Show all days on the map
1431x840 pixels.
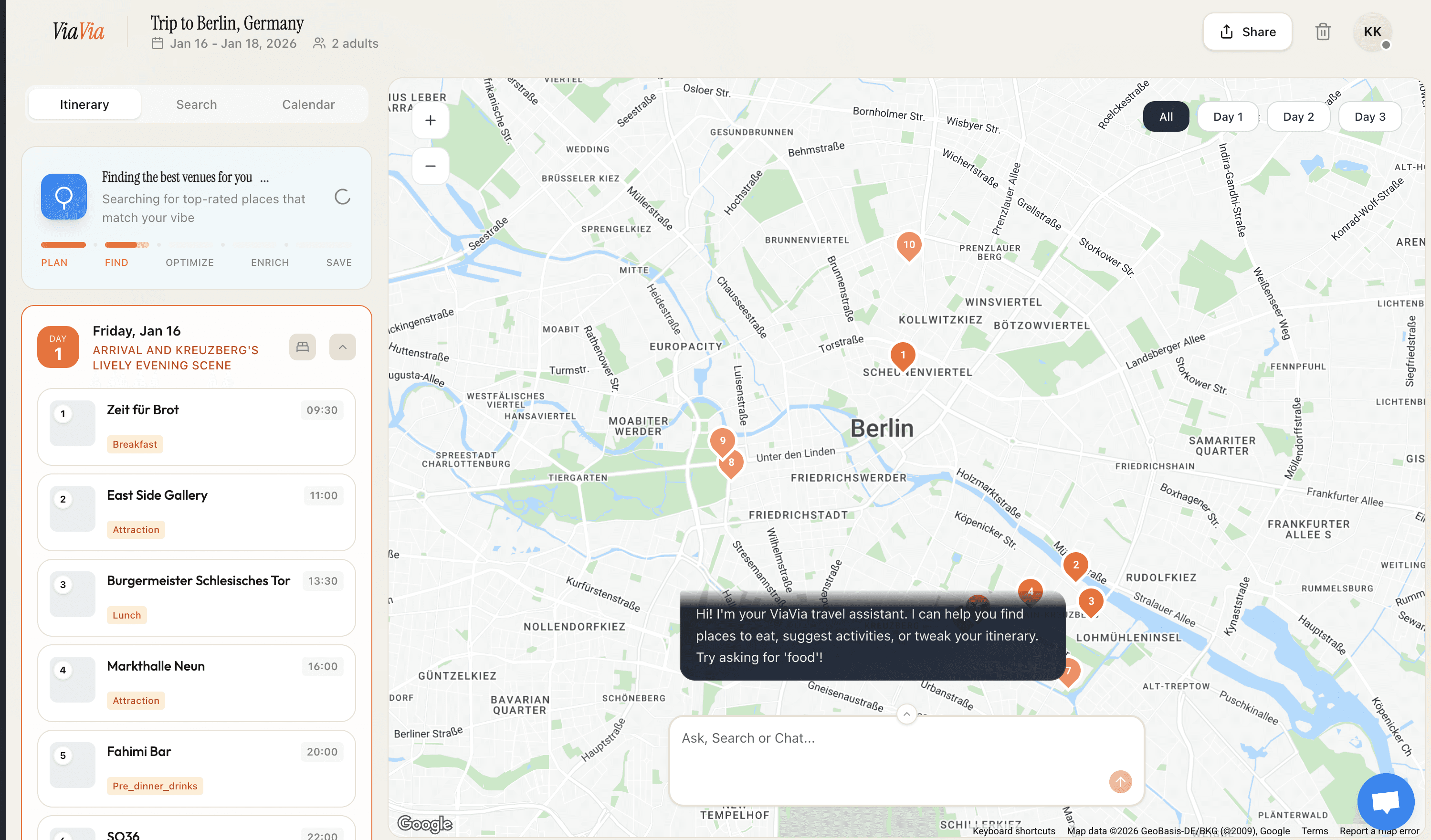click(1166, 116)
